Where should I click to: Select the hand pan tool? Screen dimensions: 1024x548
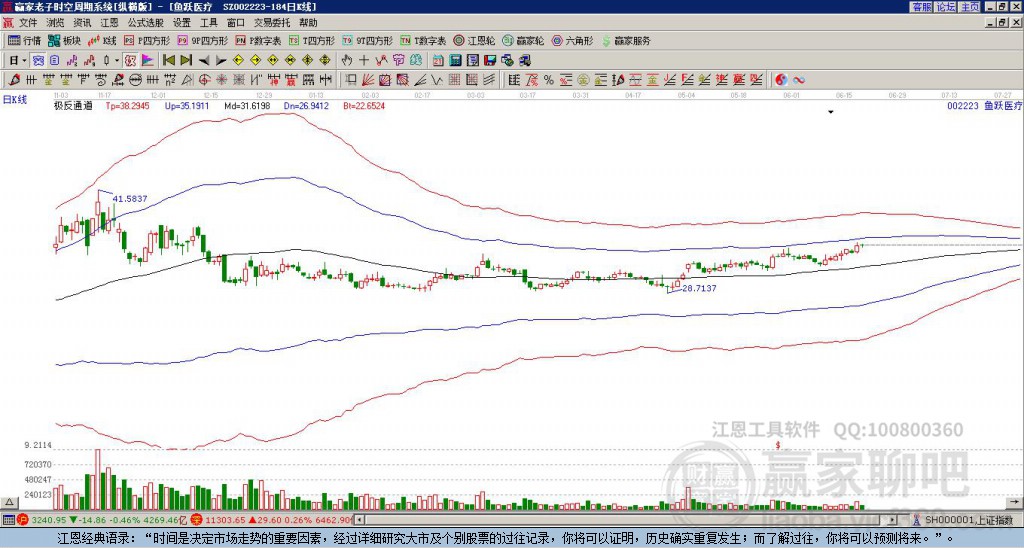click(x=347, y=61)
